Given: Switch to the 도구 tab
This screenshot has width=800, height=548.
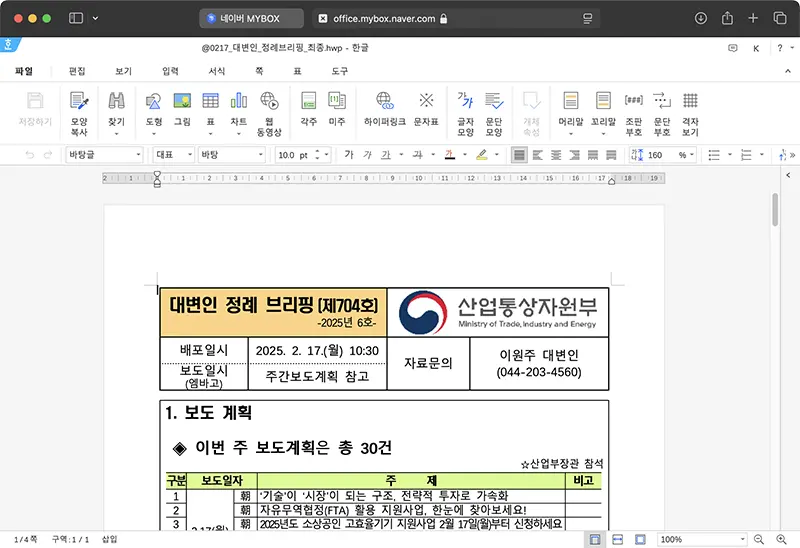Looking at the screenshot, I should [x=340, y=71].
